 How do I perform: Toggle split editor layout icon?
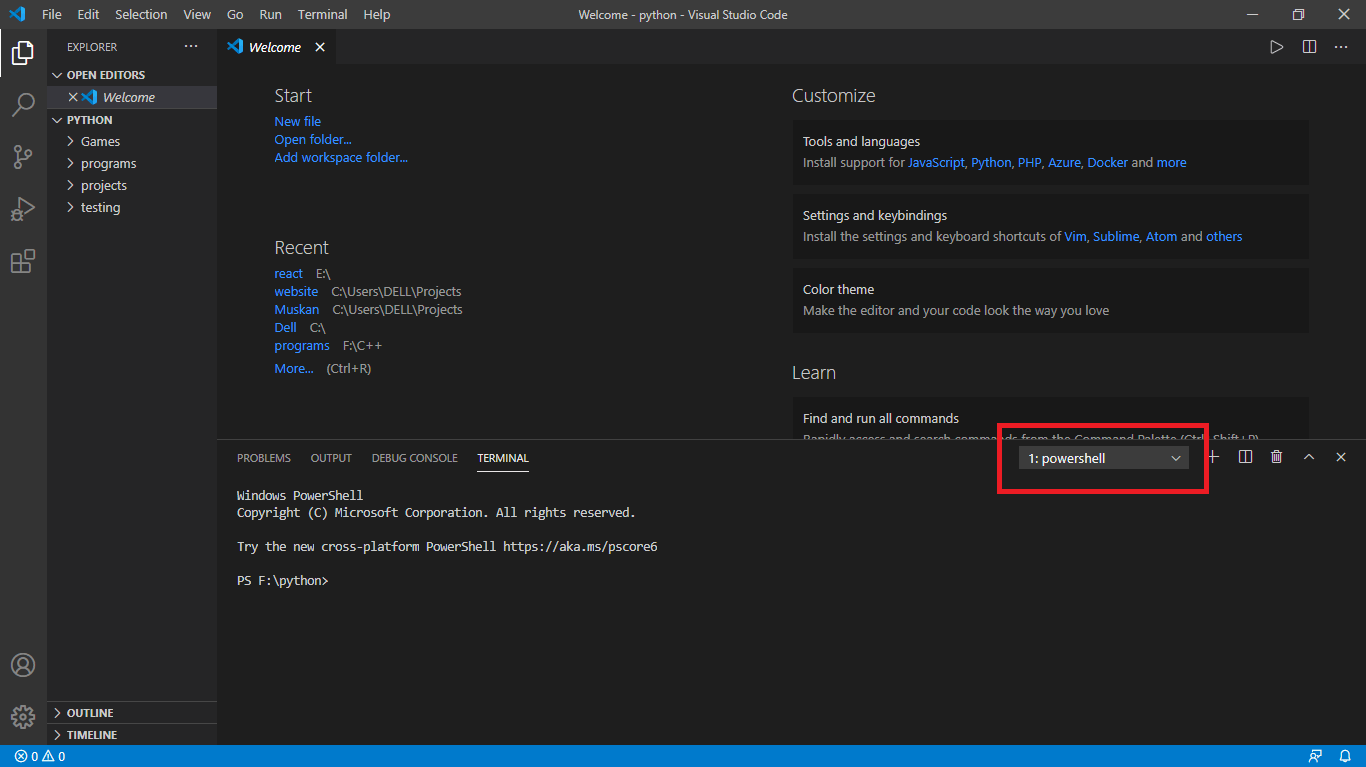[x=1309, y=47]
